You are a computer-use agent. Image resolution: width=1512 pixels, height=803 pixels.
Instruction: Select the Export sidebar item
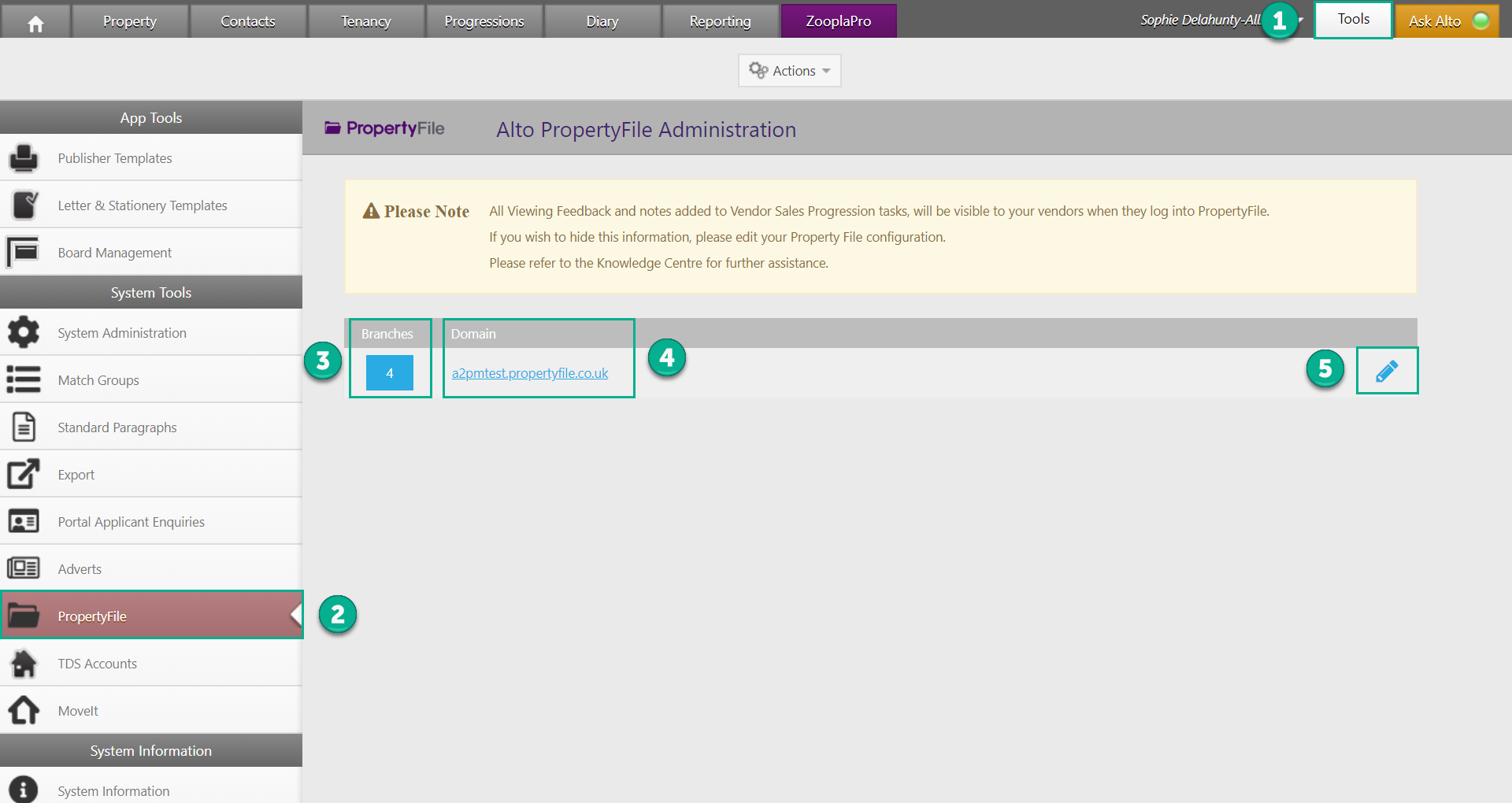[151, 475]
